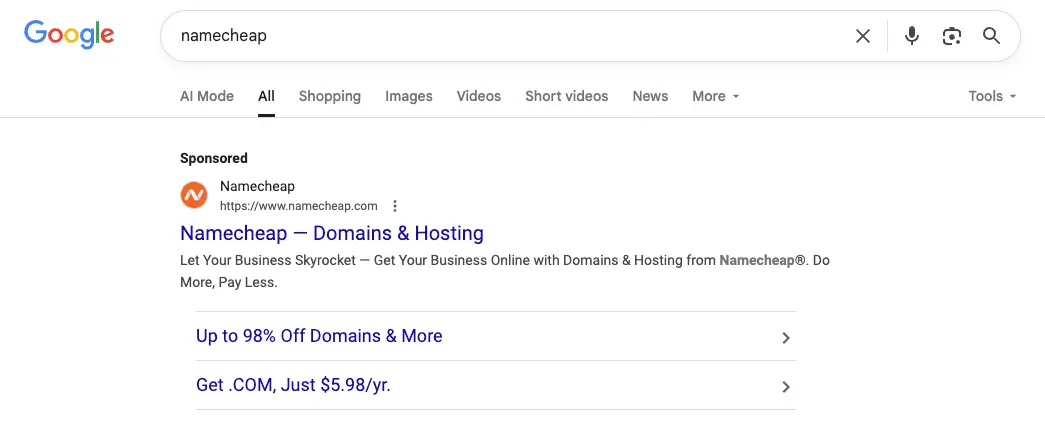Viewport: 1045px width, 425px height.
Task: Switch to the AI Mode tab
Action: pos(207,96)
